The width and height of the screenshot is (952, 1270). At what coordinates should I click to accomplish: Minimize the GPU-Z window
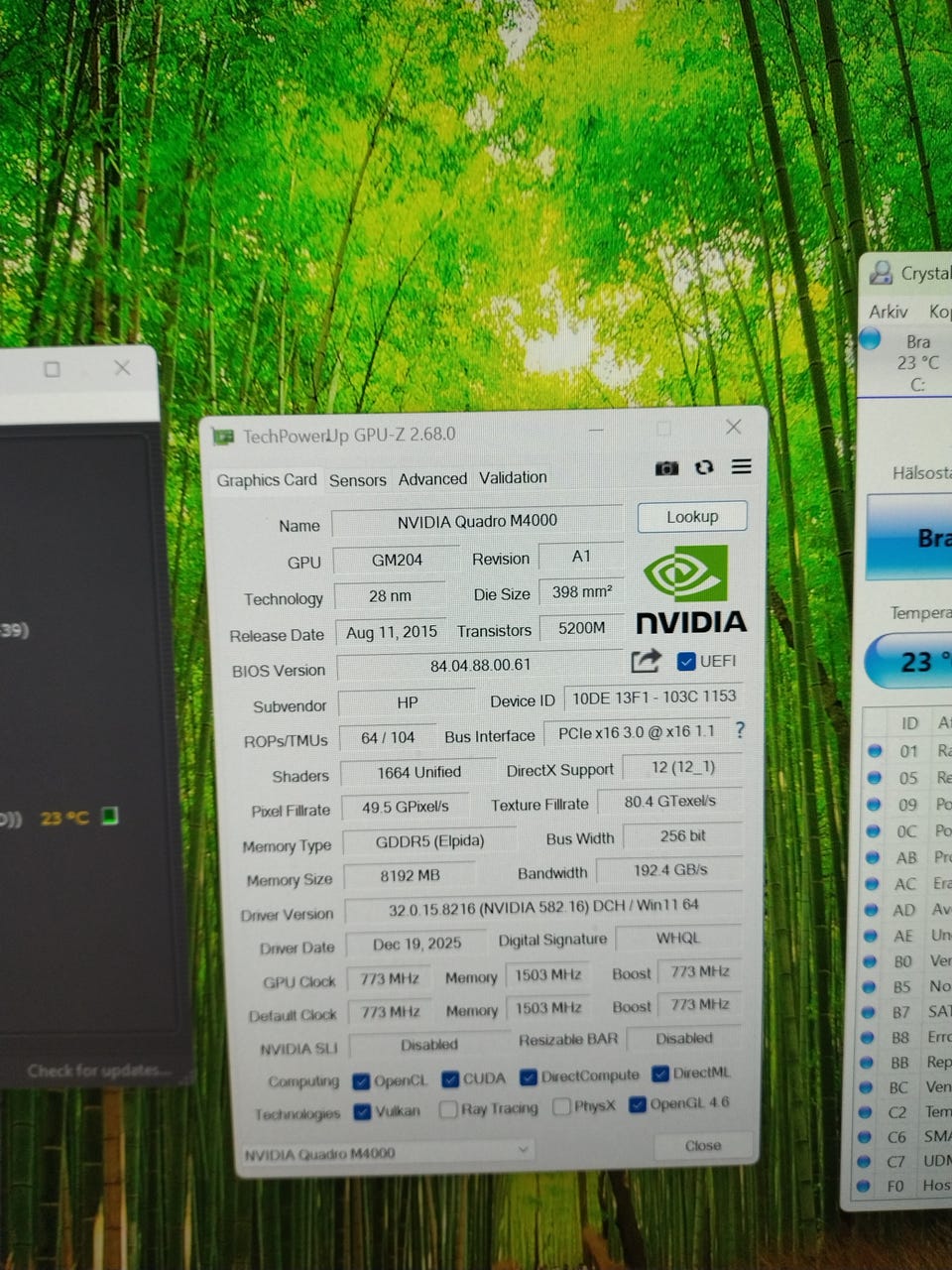click(x=597, y=431)
